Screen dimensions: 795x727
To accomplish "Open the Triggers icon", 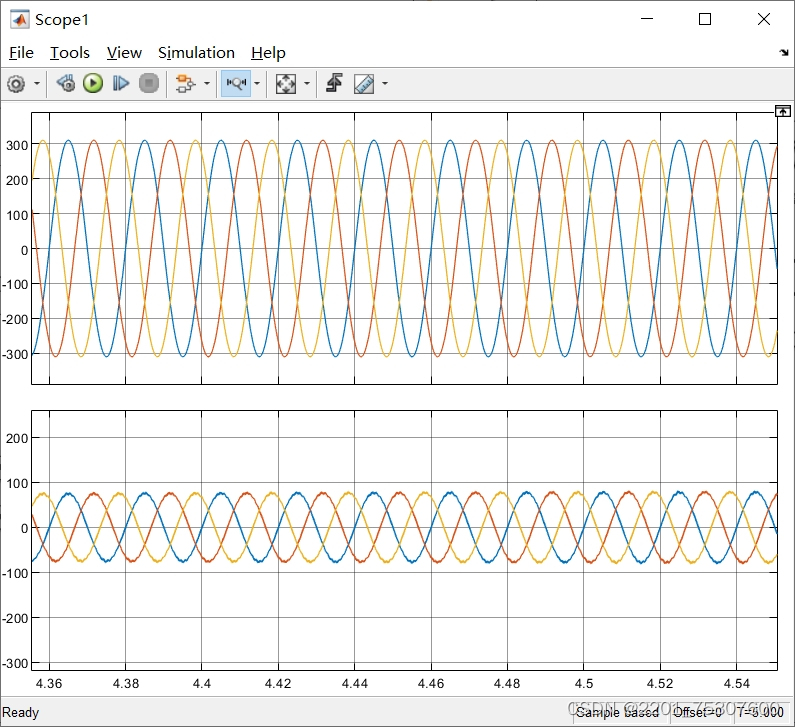I will click(x=334, y=84).
